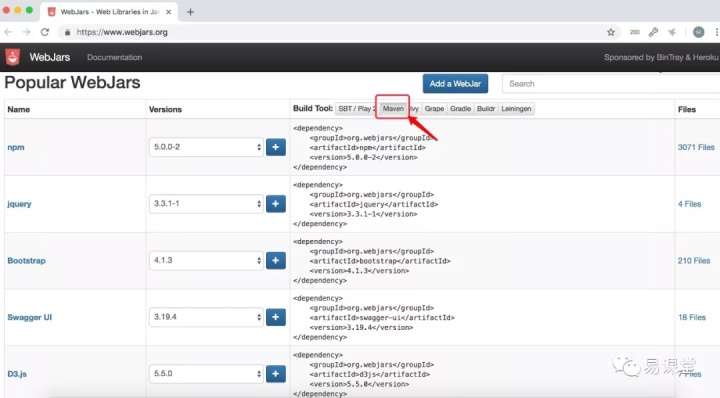Image resolution: width=720 pixels, height=398 pixels.
Task: Click Sponsored by BinTray & Heroku text
Action: pos(661,57)
